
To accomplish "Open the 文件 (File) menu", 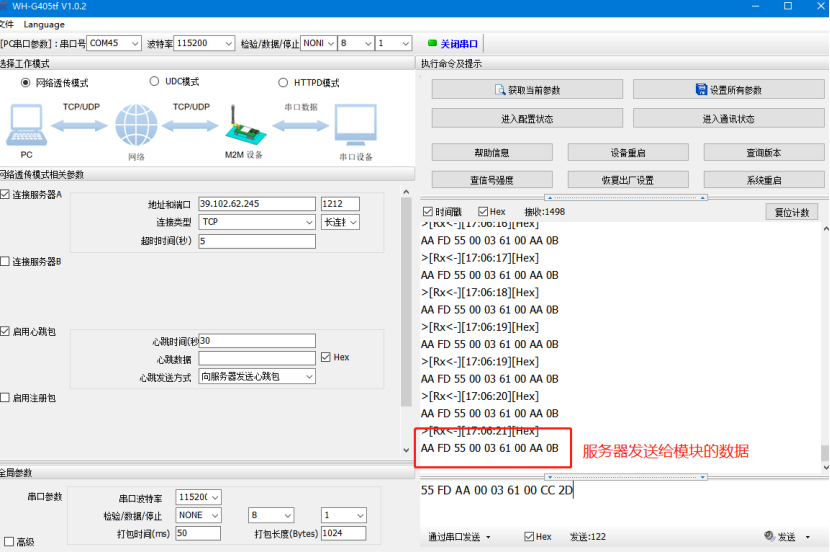I will (x=6, y=24).
